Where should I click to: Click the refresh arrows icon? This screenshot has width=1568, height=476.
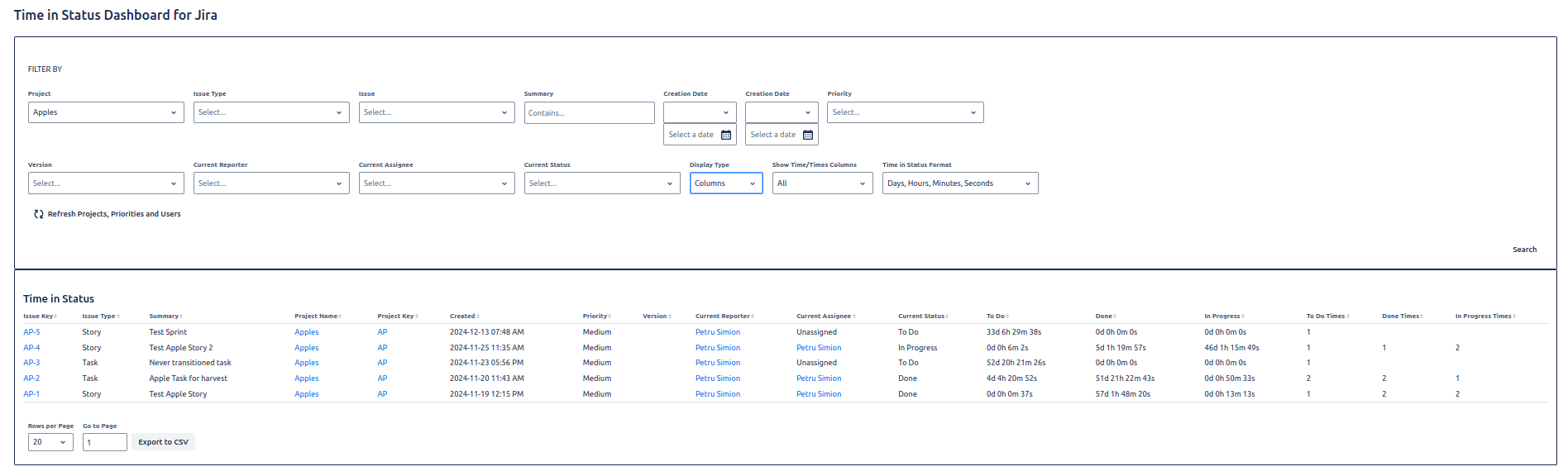[x=39, y=214]
